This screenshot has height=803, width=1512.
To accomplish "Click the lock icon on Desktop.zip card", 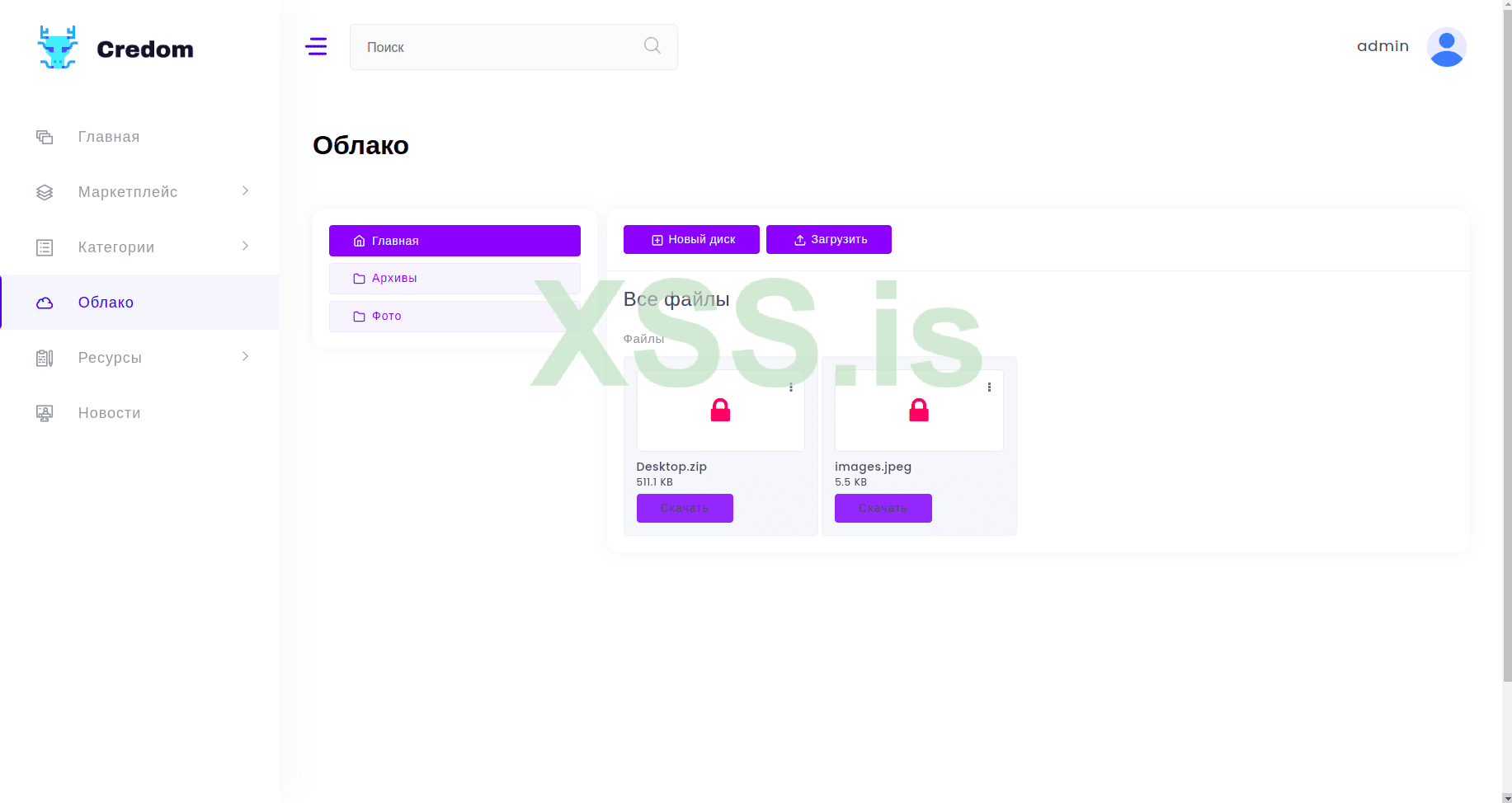I will pos(720,410).
